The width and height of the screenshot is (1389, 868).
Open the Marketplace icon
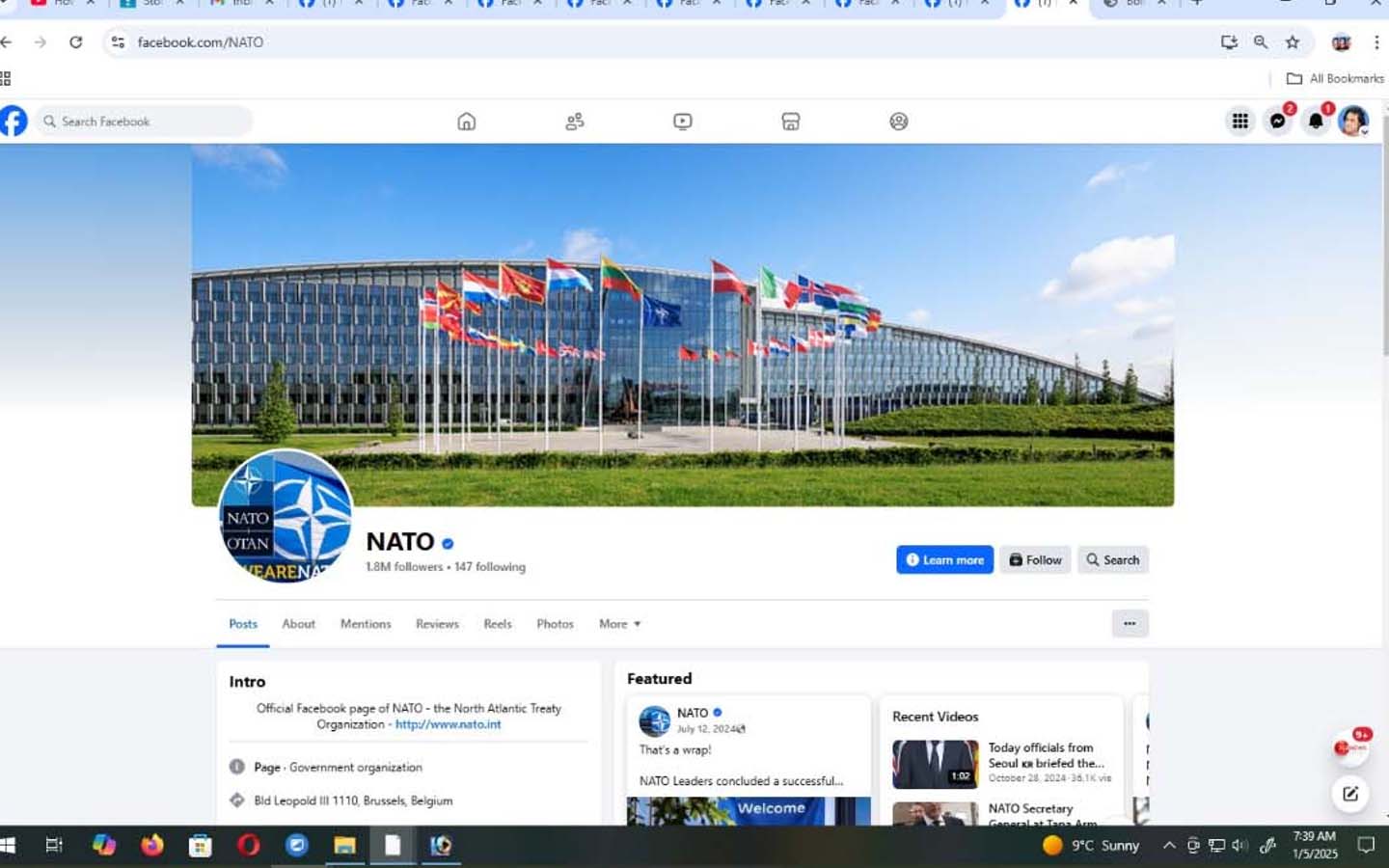[x=791, y=122]
